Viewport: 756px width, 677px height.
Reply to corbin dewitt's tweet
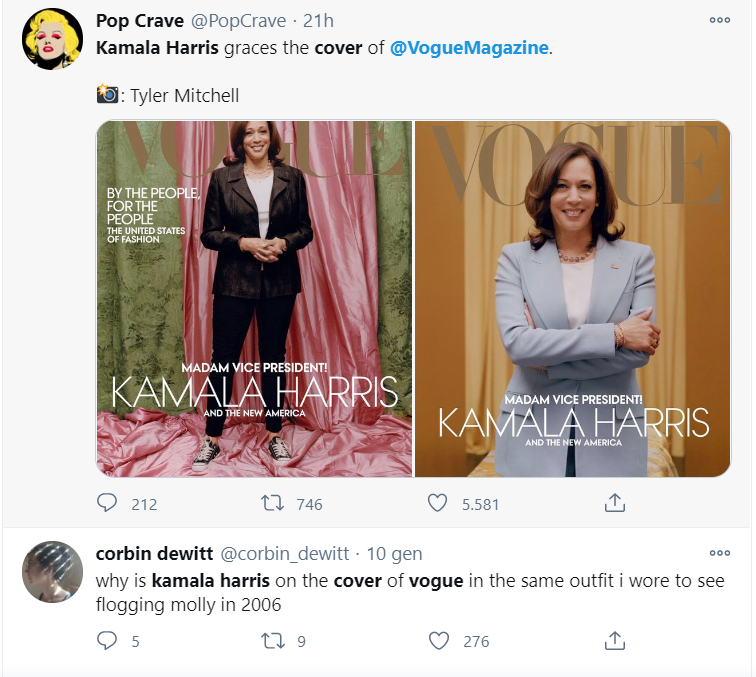(x=108, y=640)
